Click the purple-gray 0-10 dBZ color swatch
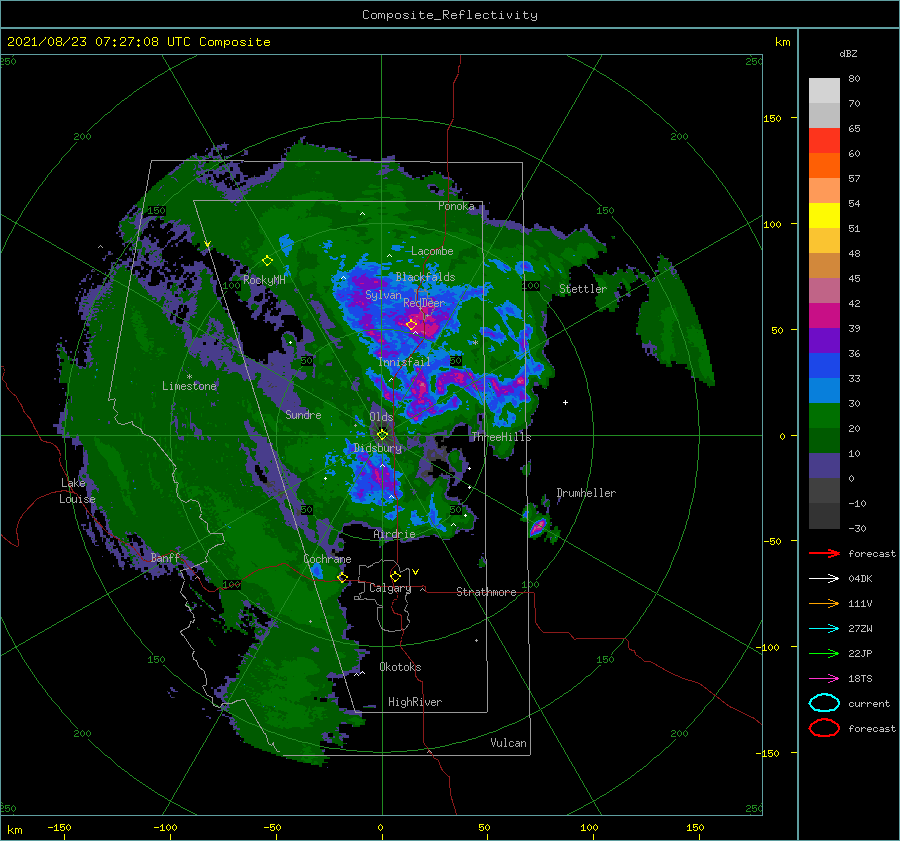The image size is (900, 841). coord(824,466)
